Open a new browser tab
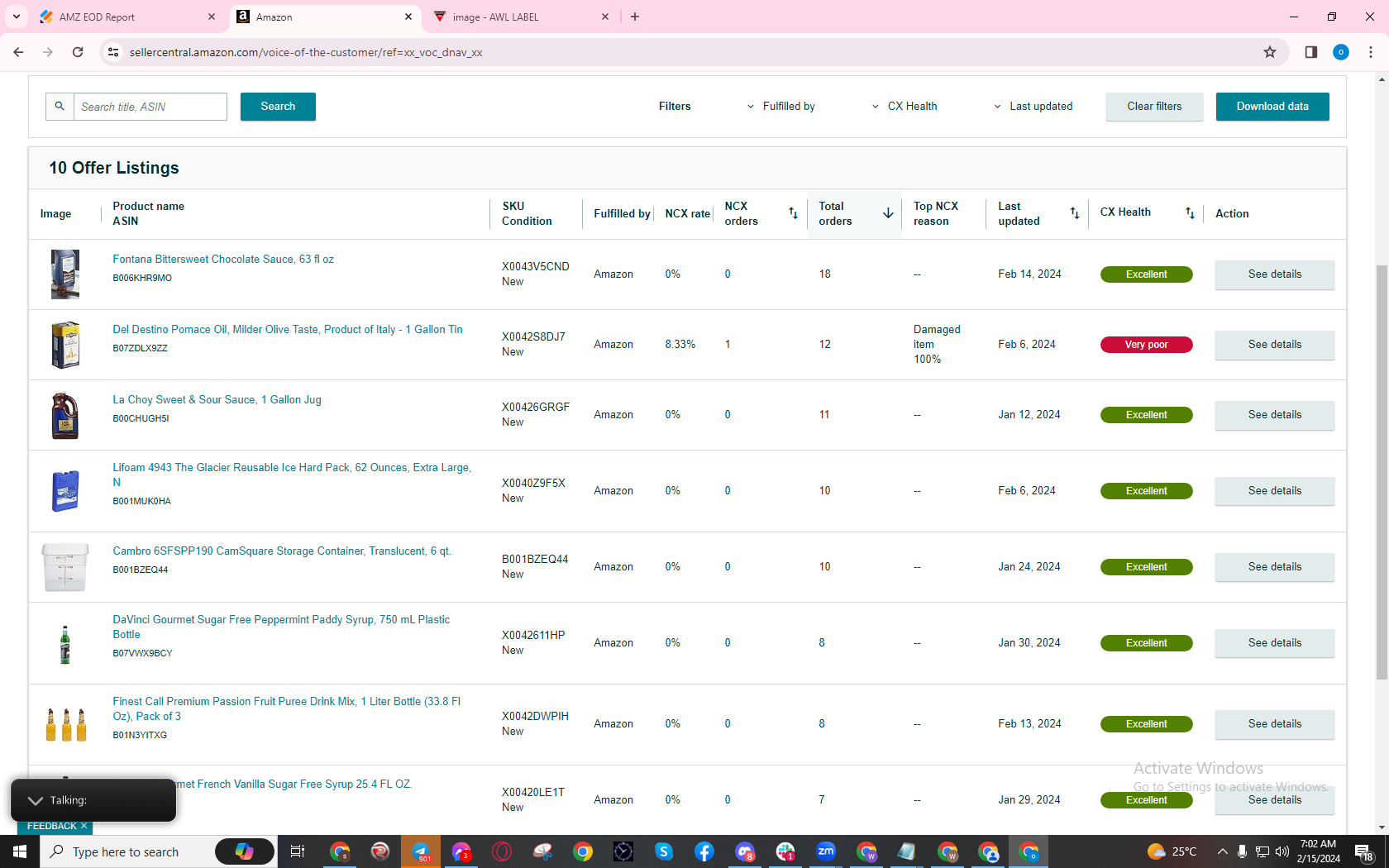This screenshot has width=1389, height=868. (x=635, y=17)
